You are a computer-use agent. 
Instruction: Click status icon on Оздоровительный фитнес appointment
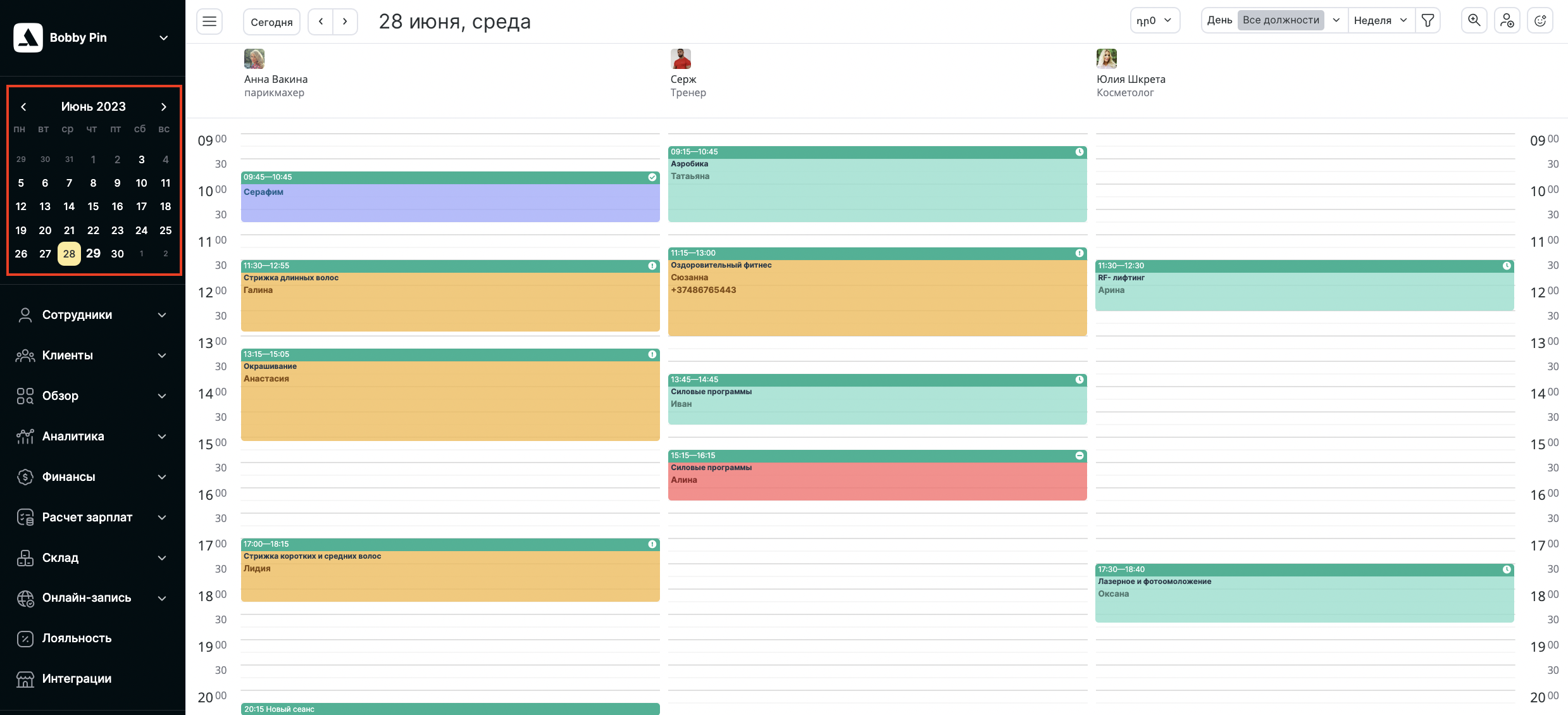(1080, 253)
